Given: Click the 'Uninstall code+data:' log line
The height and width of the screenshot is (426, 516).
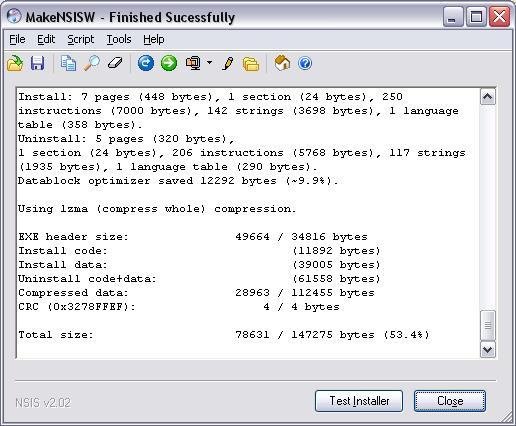Looking at the screenshot, I should tap(199, 279).
